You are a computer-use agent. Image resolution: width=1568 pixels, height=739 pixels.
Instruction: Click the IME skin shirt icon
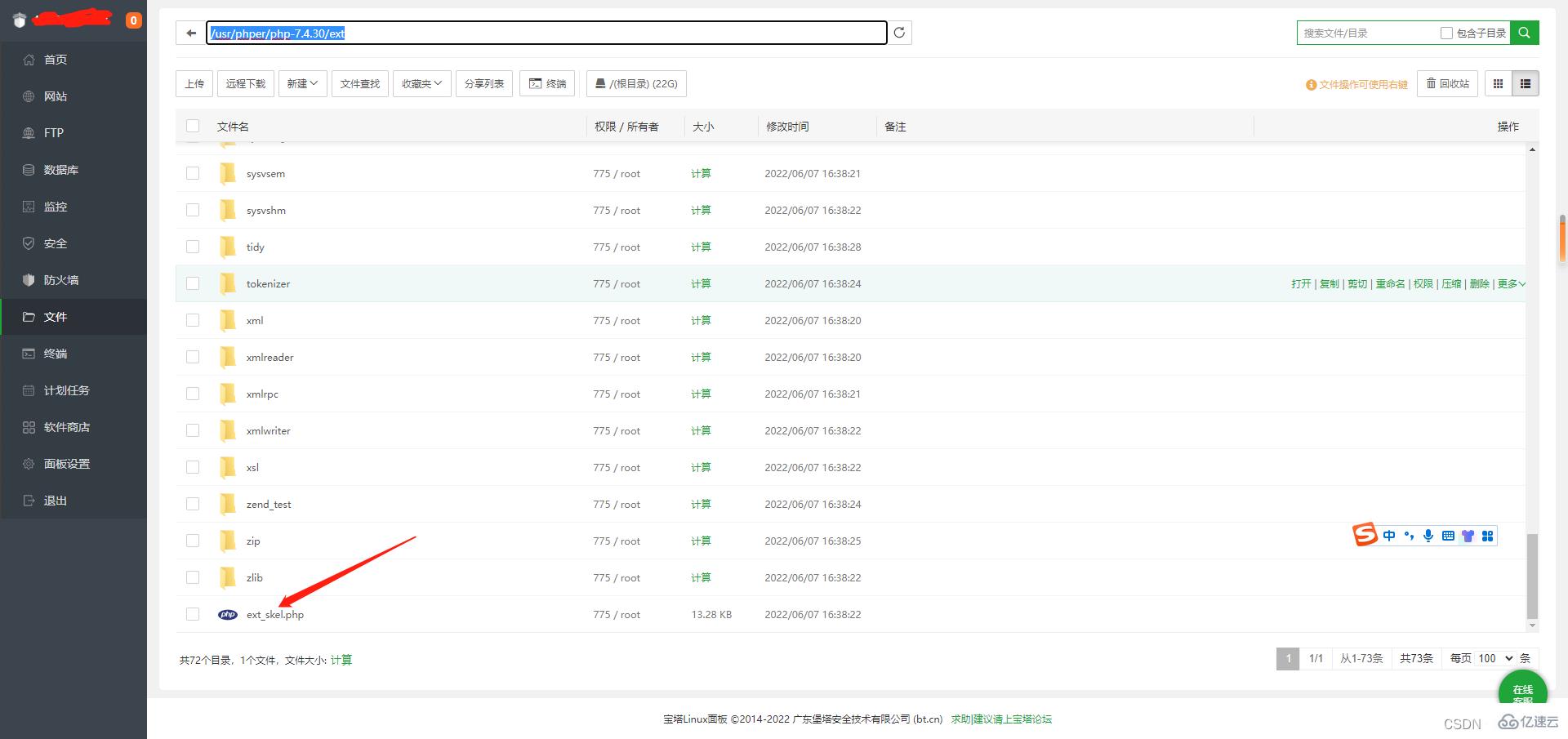click(1468, 536)
